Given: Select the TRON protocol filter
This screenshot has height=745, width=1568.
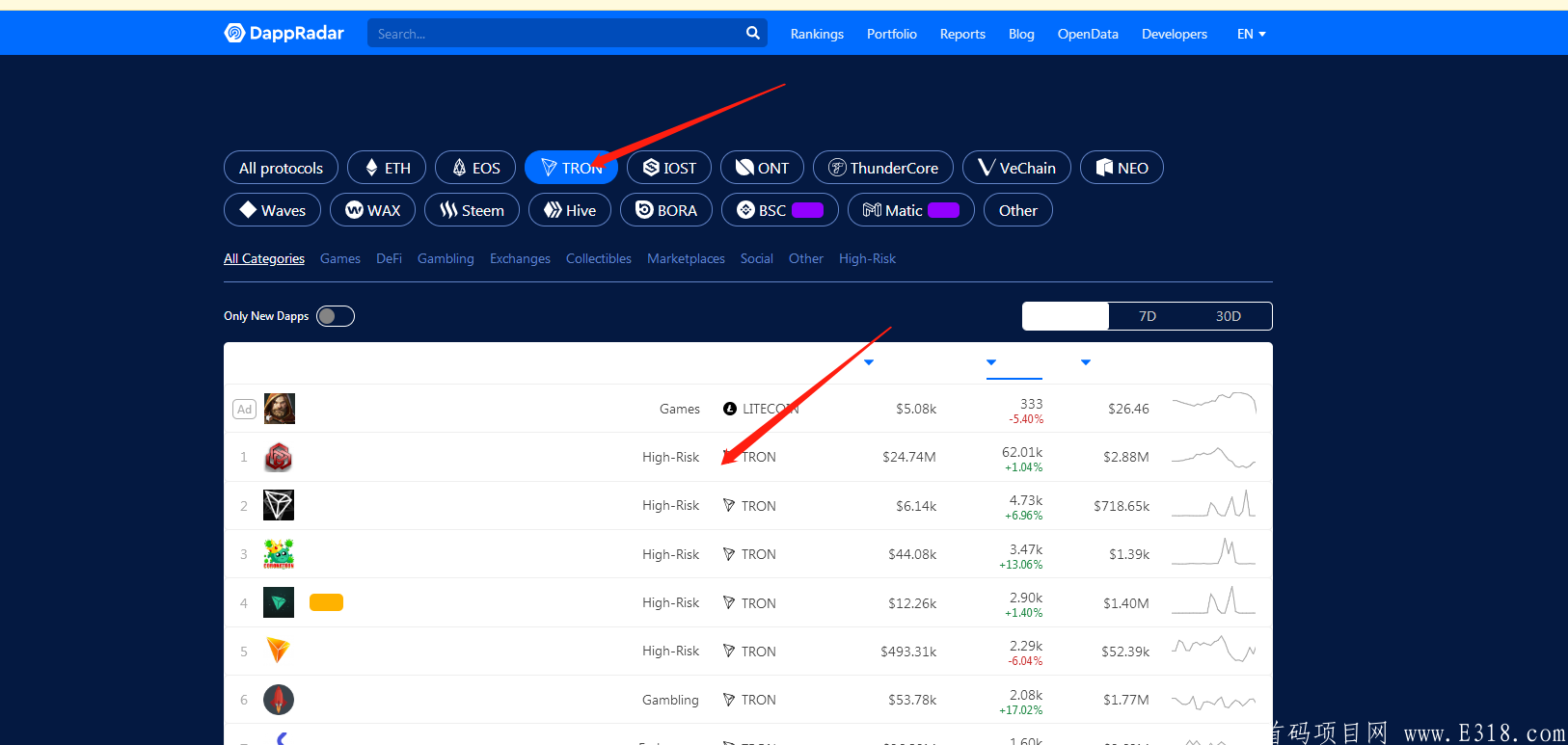Looking at the screenshot, I should click(x=571, y=168).
